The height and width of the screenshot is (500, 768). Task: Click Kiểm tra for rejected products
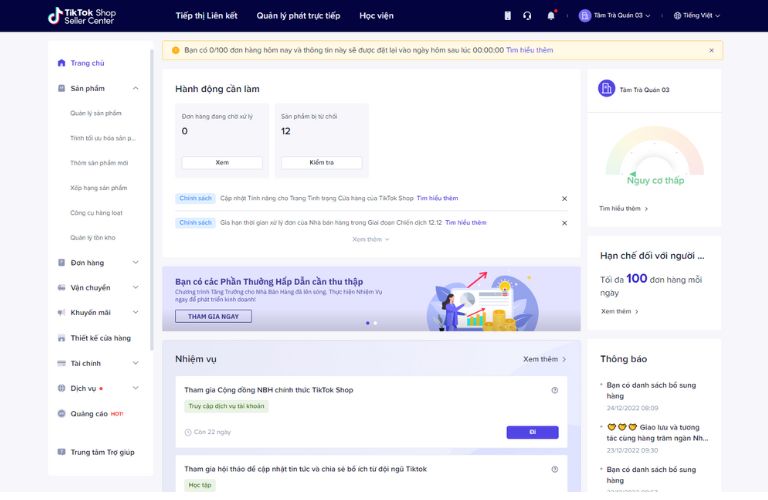tap(321, 162)
